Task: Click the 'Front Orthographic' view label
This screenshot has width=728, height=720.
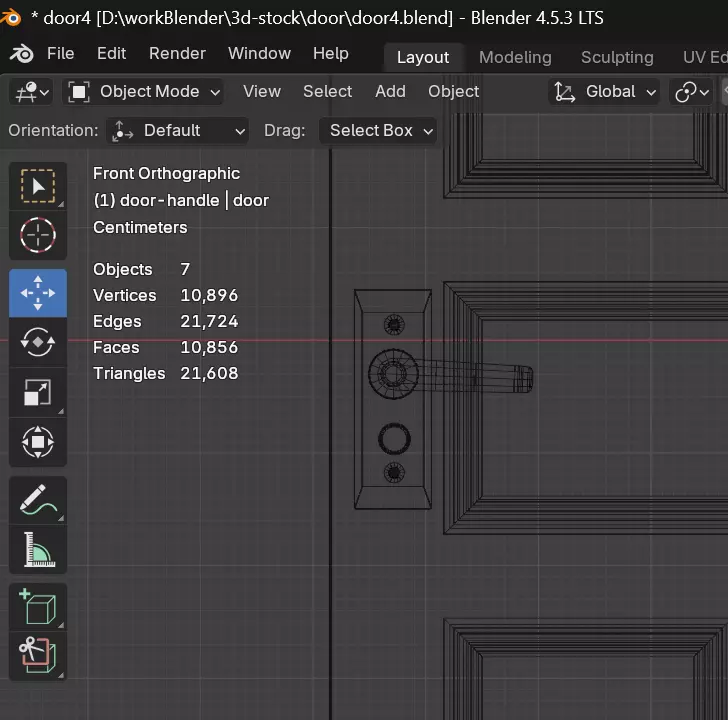Action: 166,173
